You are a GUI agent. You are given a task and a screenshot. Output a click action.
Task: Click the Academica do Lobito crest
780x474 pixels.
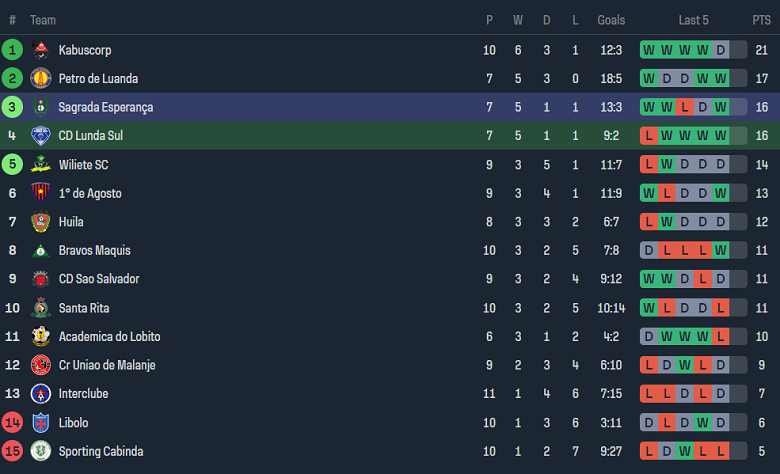(x=41, y=337)
